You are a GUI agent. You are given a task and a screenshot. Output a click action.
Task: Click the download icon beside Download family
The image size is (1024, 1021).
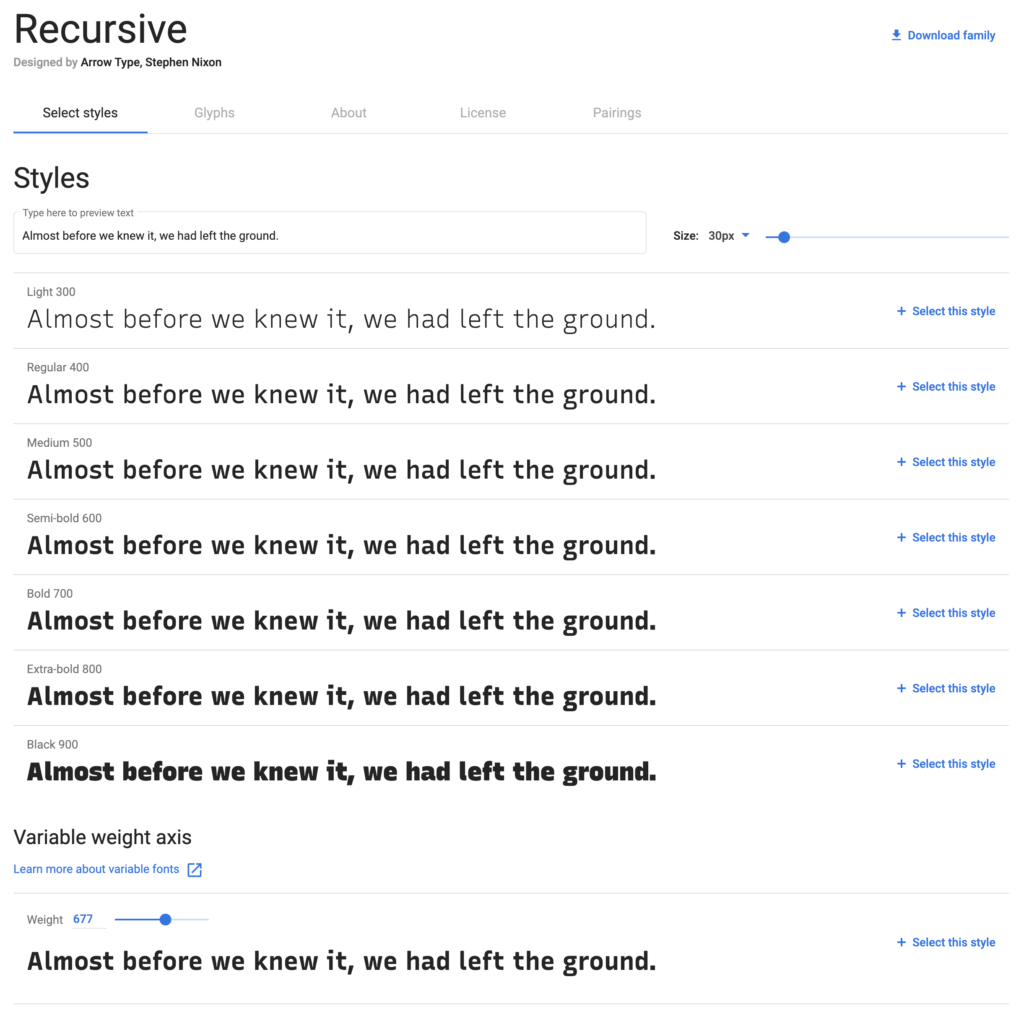(896, 35)
